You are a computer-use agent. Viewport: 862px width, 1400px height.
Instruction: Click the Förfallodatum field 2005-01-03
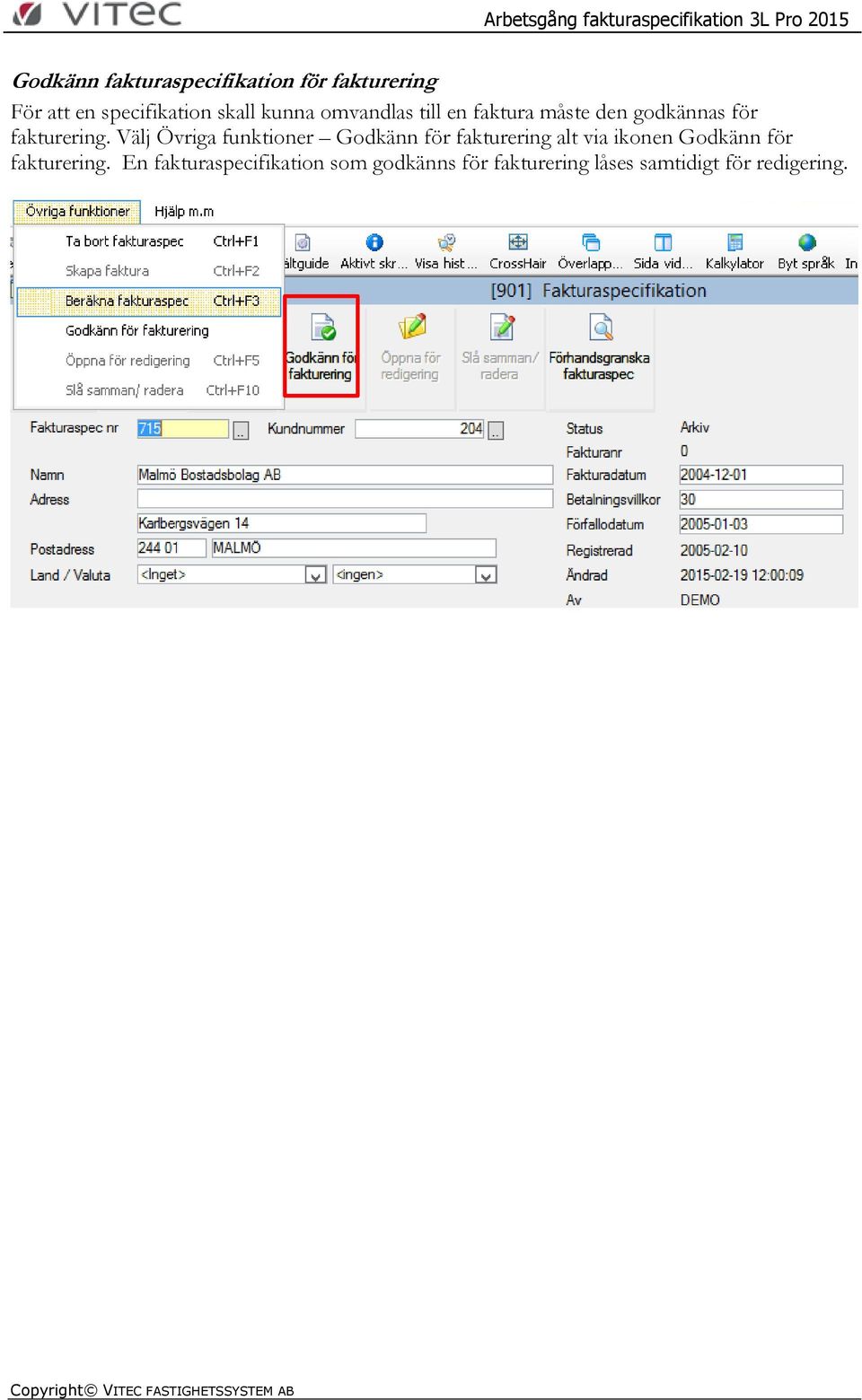pos(761,524)
